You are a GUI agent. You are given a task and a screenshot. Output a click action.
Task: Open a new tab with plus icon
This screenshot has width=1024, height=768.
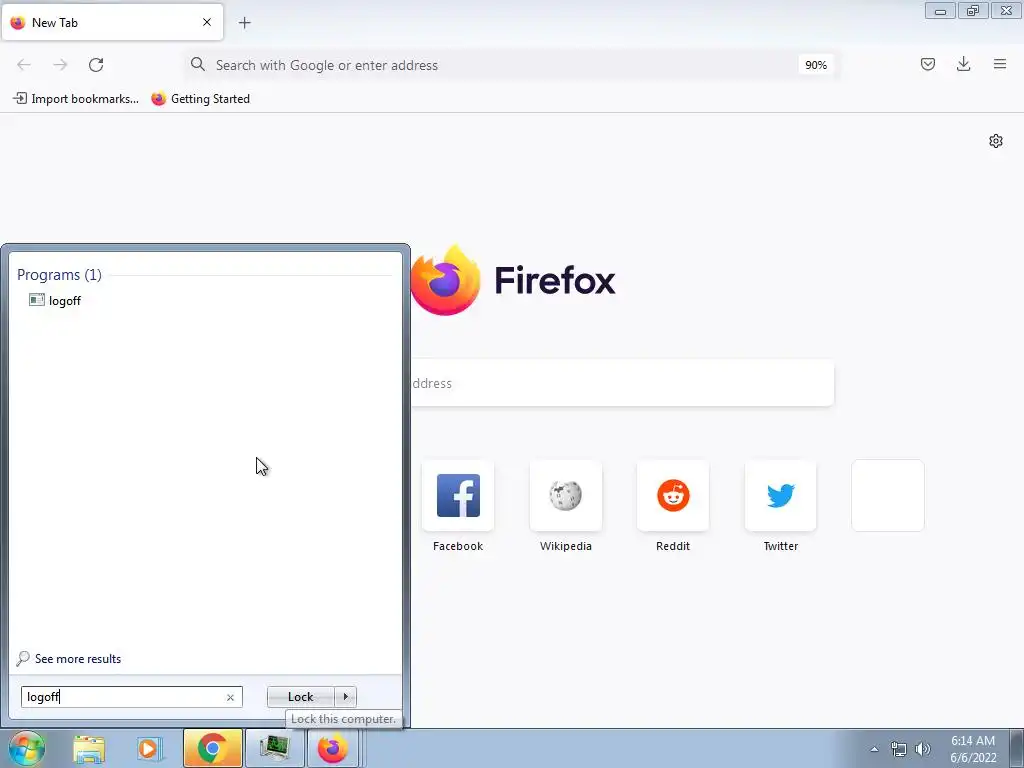(x=244, y=23)
